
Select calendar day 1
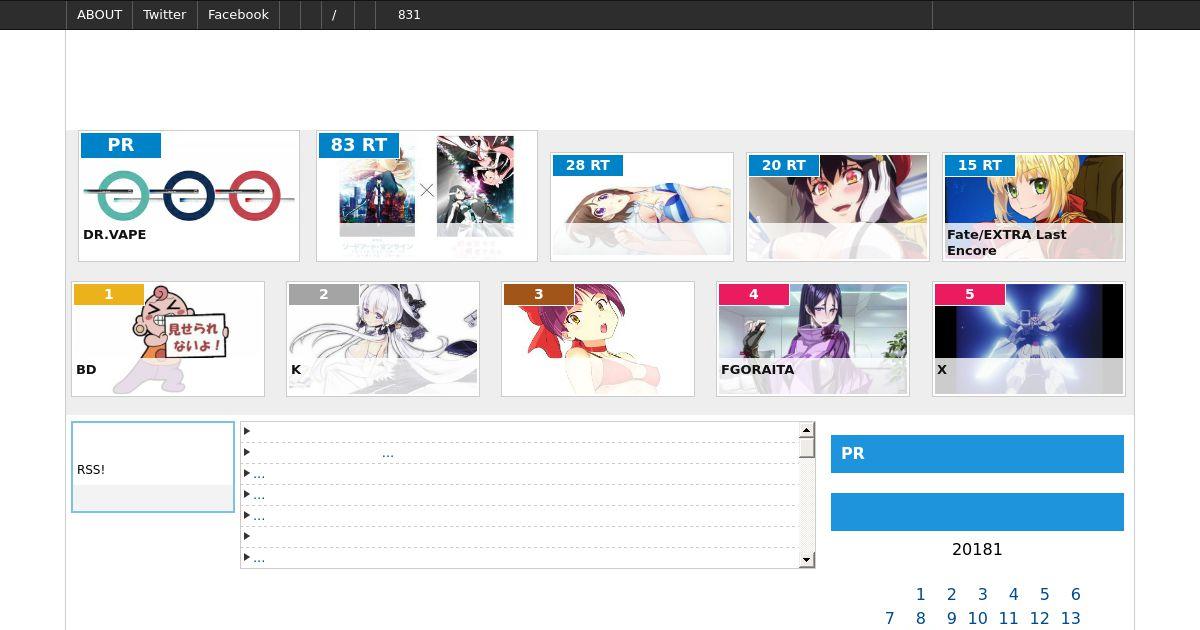click(x=920, y=594)
